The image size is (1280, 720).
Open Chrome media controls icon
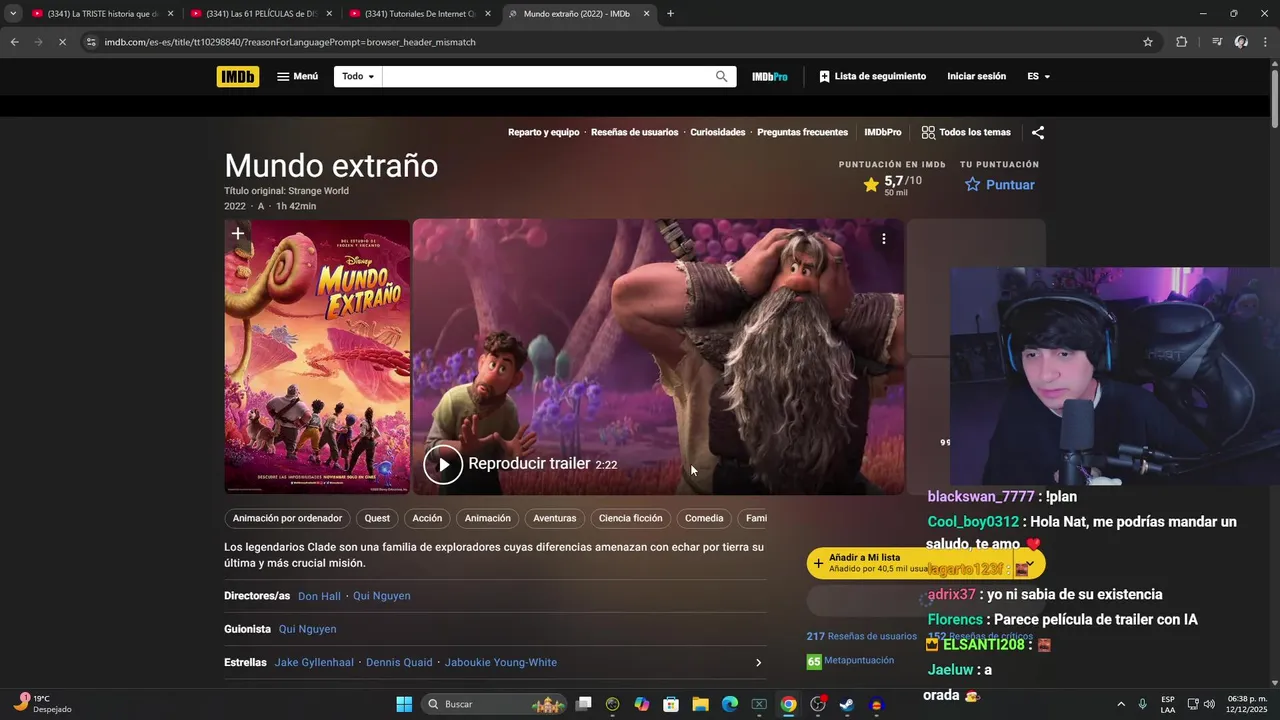1217,42
